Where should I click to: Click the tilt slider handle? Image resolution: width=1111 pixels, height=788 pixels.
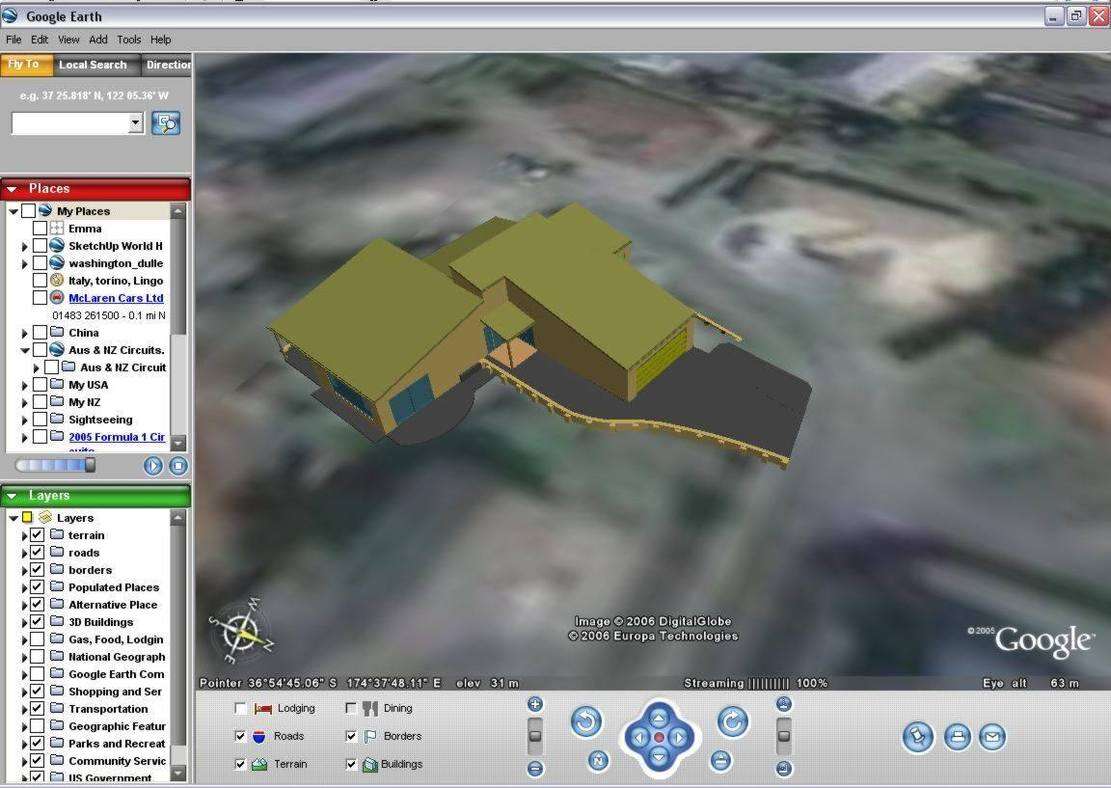click(784, 736)
